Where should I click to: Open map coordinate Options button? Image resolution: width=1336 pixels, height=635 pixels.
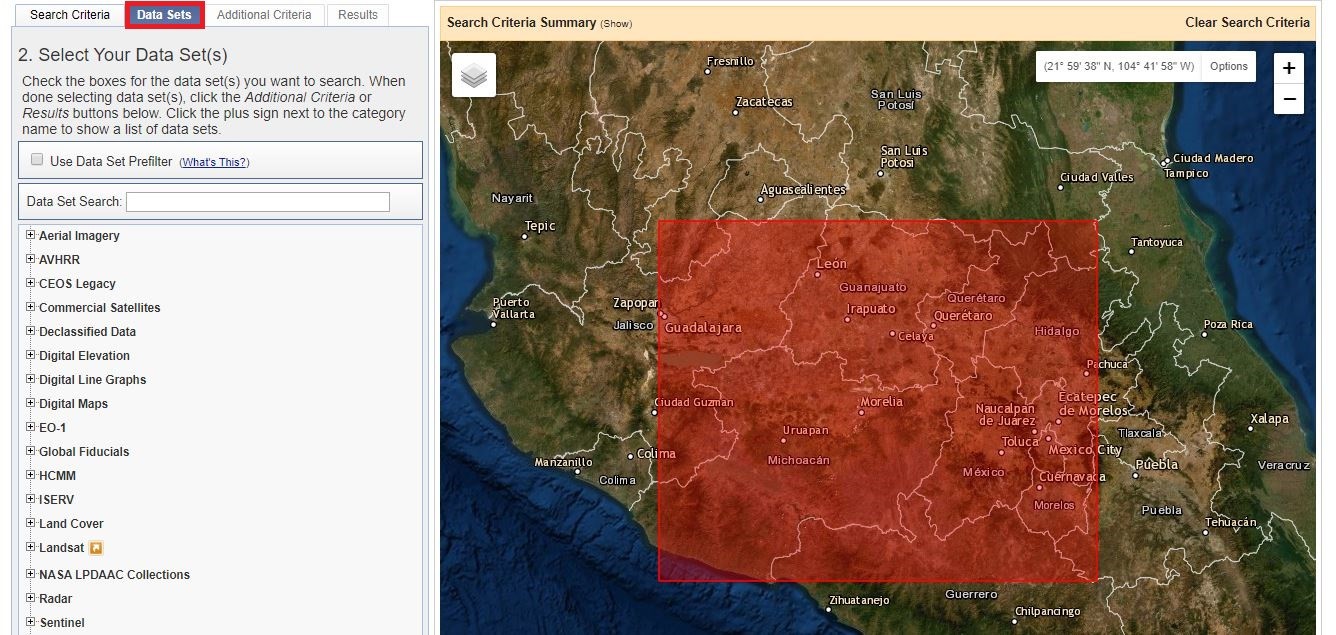point(1228,67)
